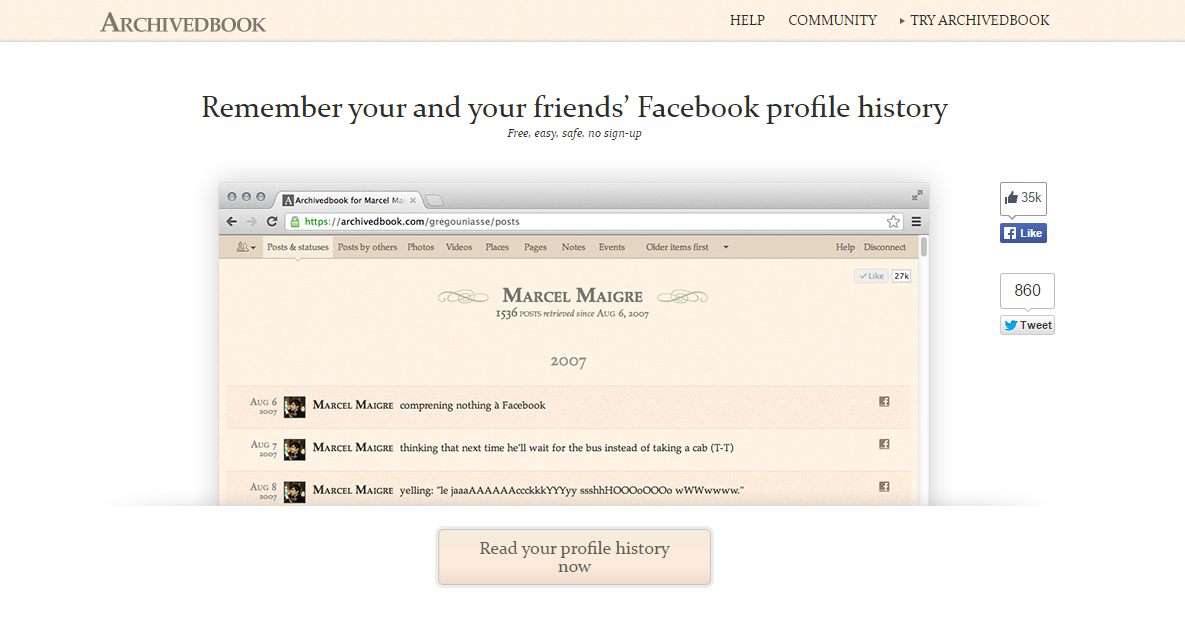Click the 2007 year heading
Screen dimensions: 1185x636
(x=568, y=362)
